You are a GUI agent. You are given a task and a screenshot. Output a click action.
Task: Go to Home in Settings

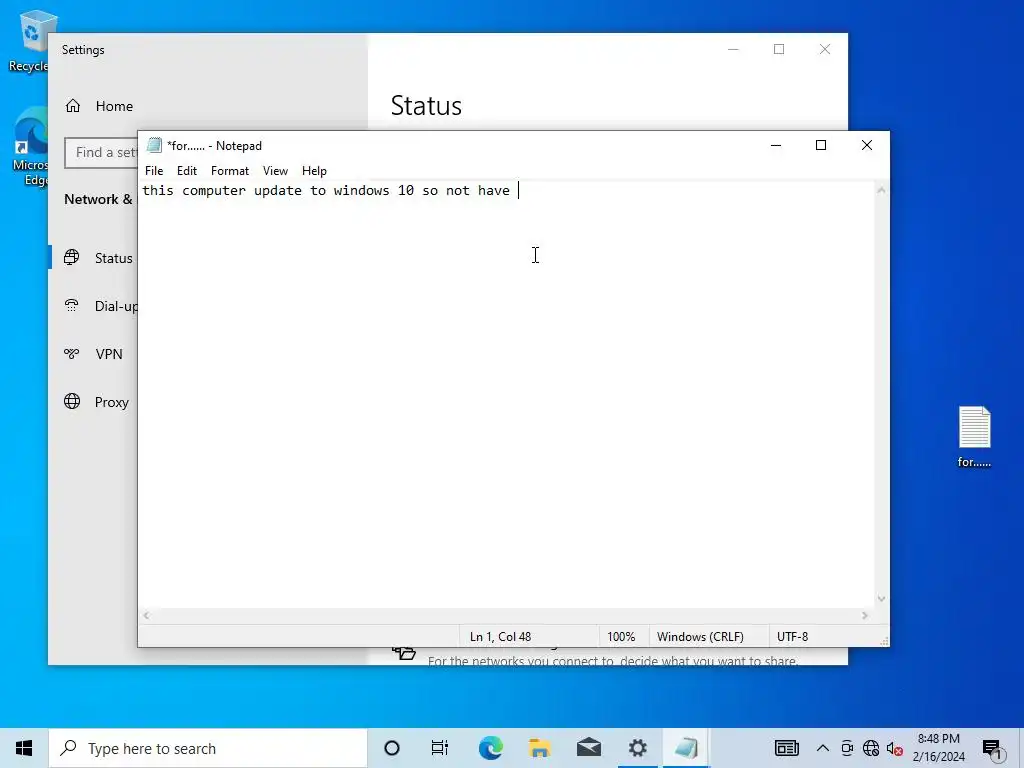(x=114, y=106)
